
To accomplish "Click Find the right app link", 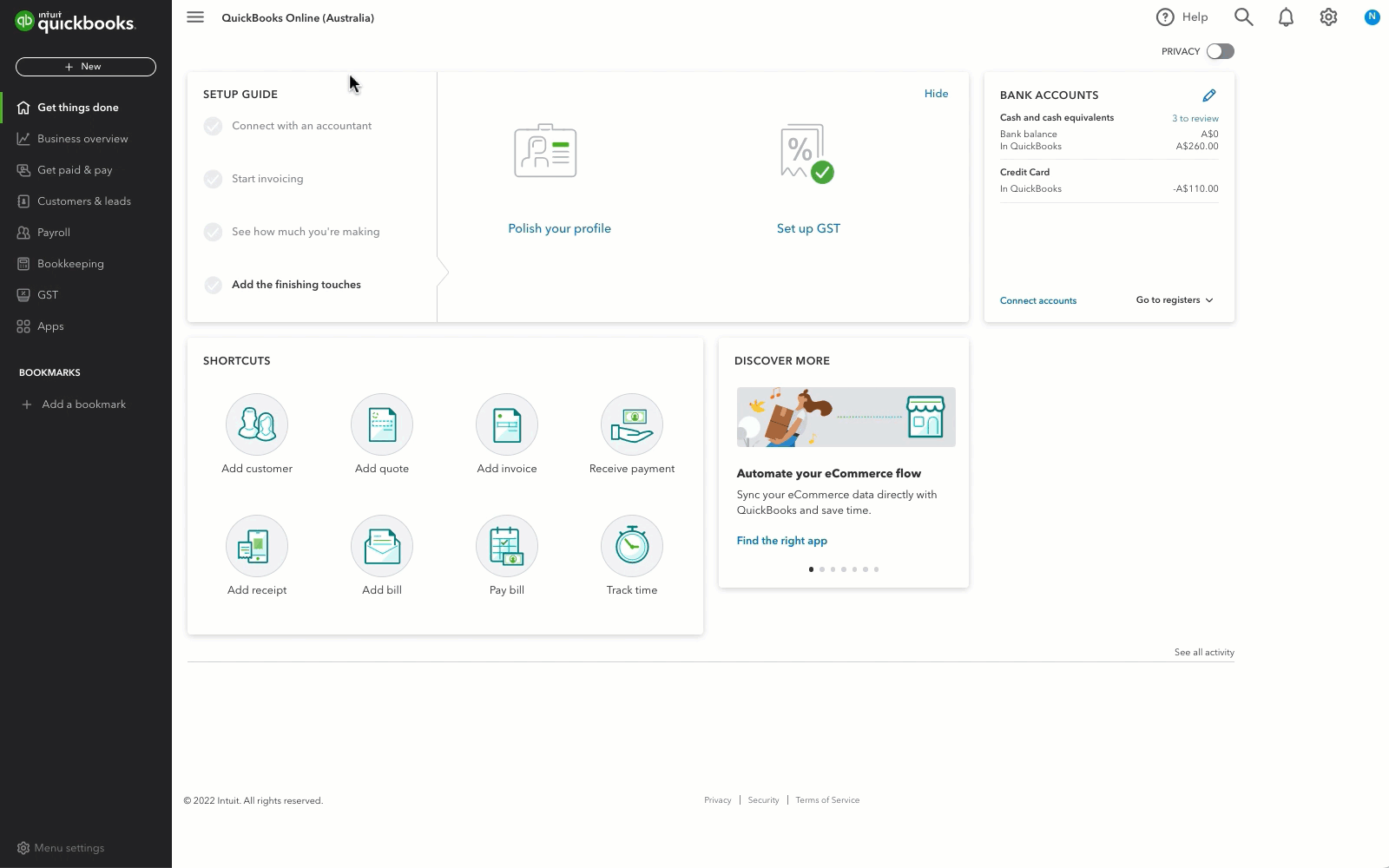I will click(x=781, y=541).
